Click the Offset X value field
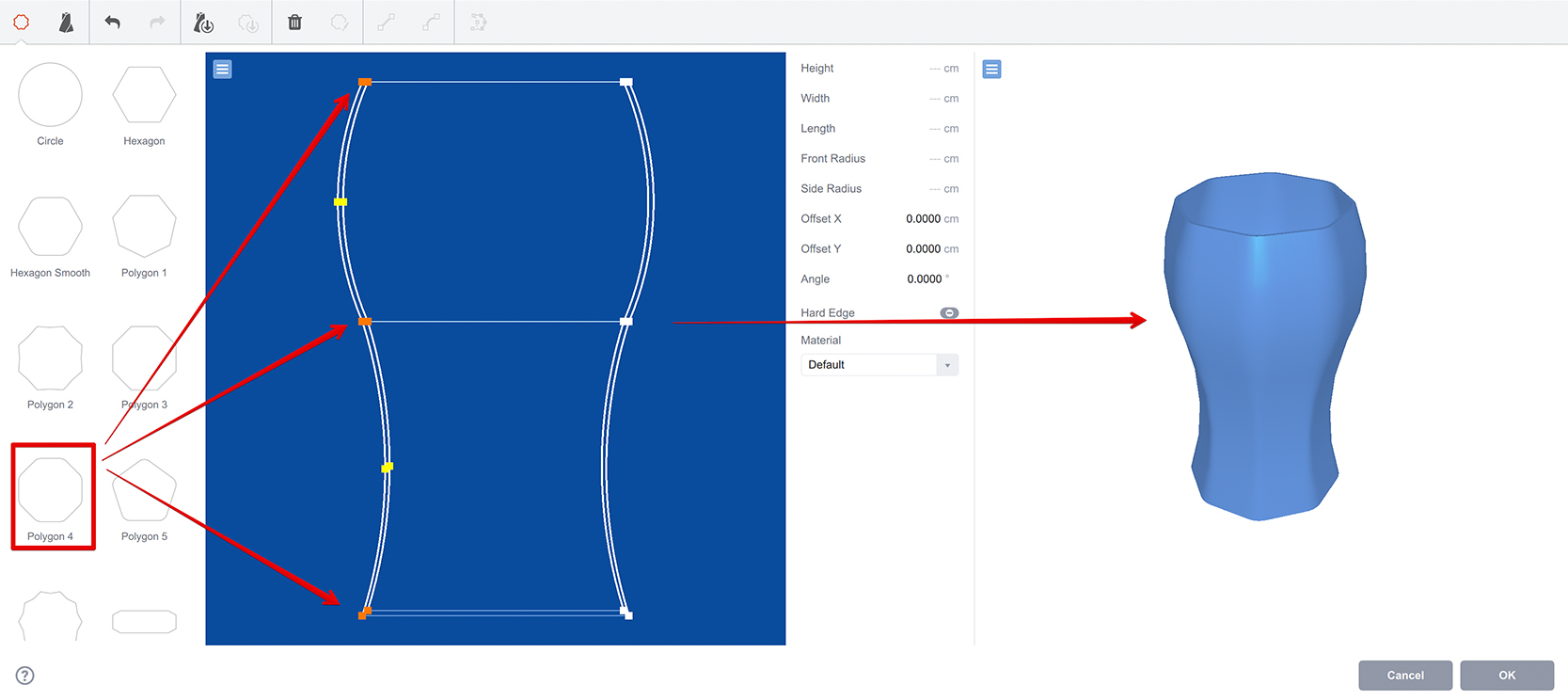Image resolution: width=1568 pixels, height=700 pixels. [x=922, y=219]
